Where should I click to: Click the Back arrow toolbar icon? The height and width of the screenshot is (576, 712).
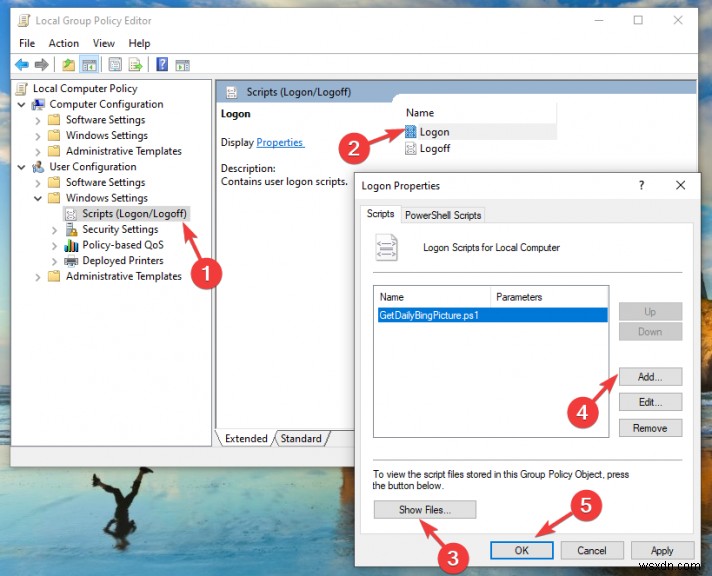coord(21,65)
